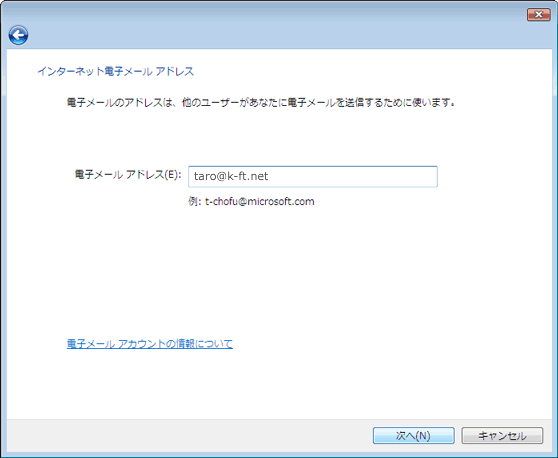
Task: Click the blank white area below the example
Action: pos(278,270)
